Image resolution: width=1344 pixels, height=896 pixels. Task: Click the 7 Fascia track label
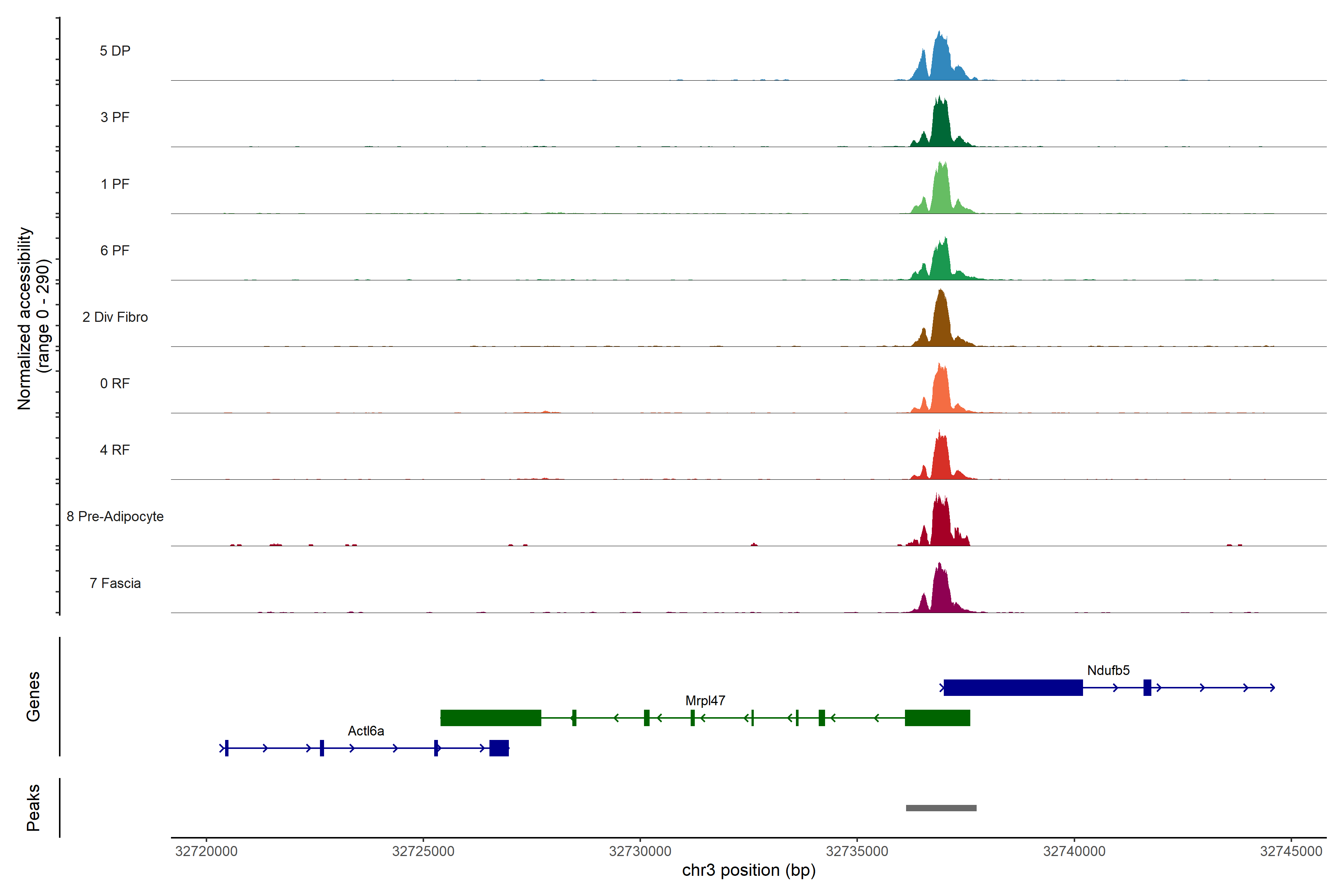tap(115, 584)
